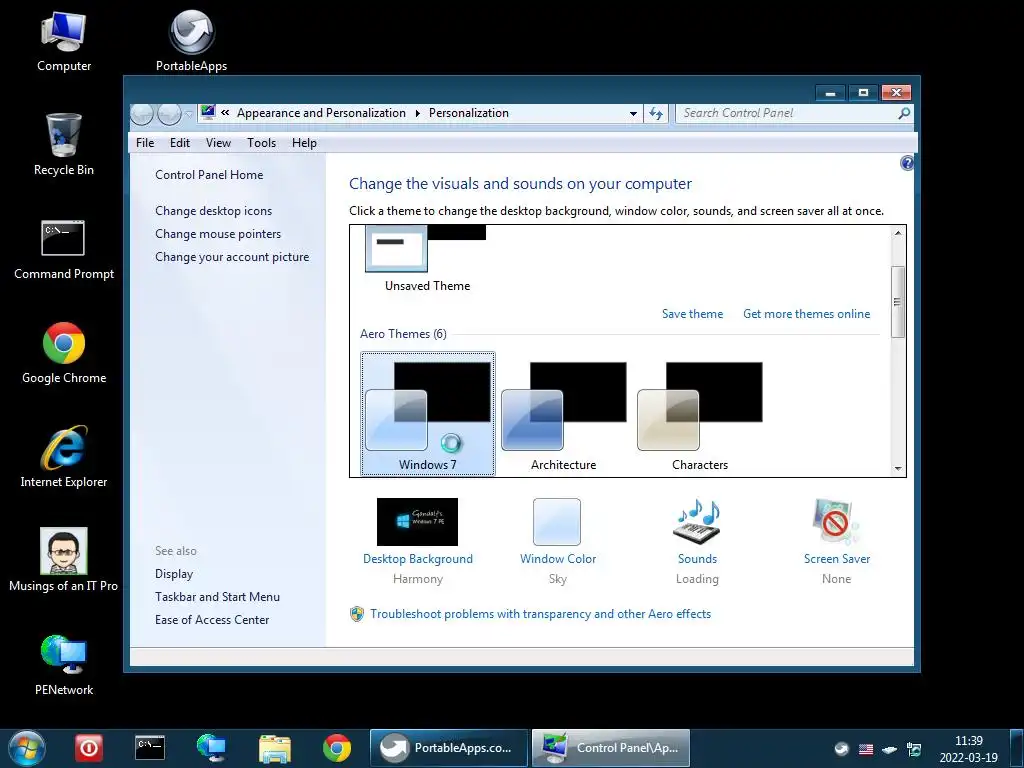Open the recent pages dropdown arrow
Screen dimensions: 1024x768
pyautogui.click(x=188, y=114)
